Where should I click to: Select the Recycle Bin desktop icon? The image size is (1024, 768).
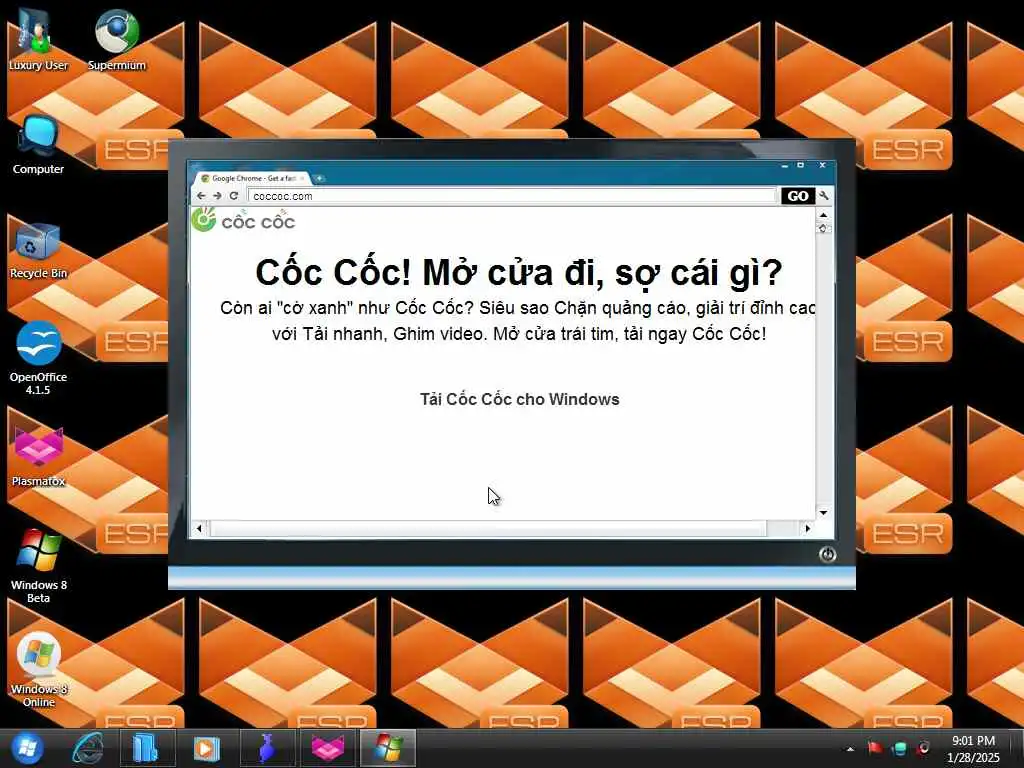[38, 249]
